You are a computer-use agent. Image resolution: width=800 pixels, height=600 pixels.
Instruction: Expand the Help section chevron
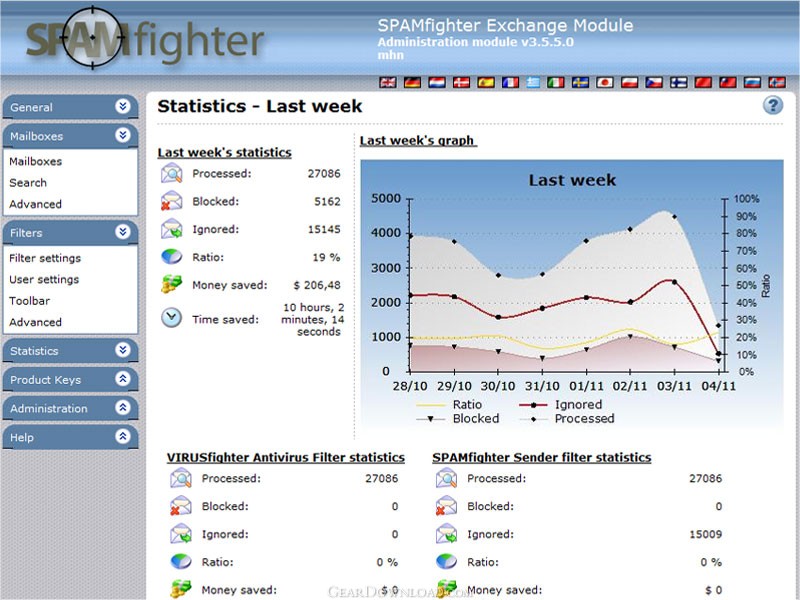[122, 436]
